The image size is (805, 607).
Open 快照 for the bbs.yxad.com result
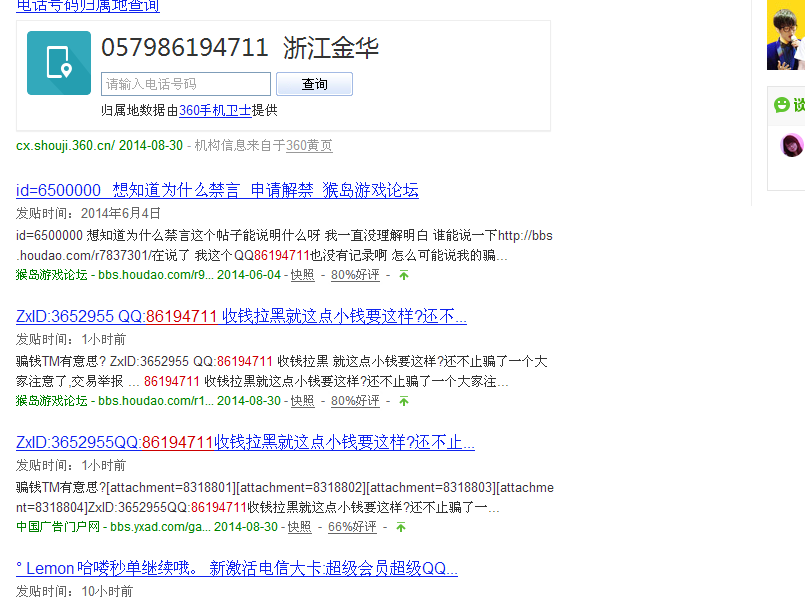pos(299,527)
